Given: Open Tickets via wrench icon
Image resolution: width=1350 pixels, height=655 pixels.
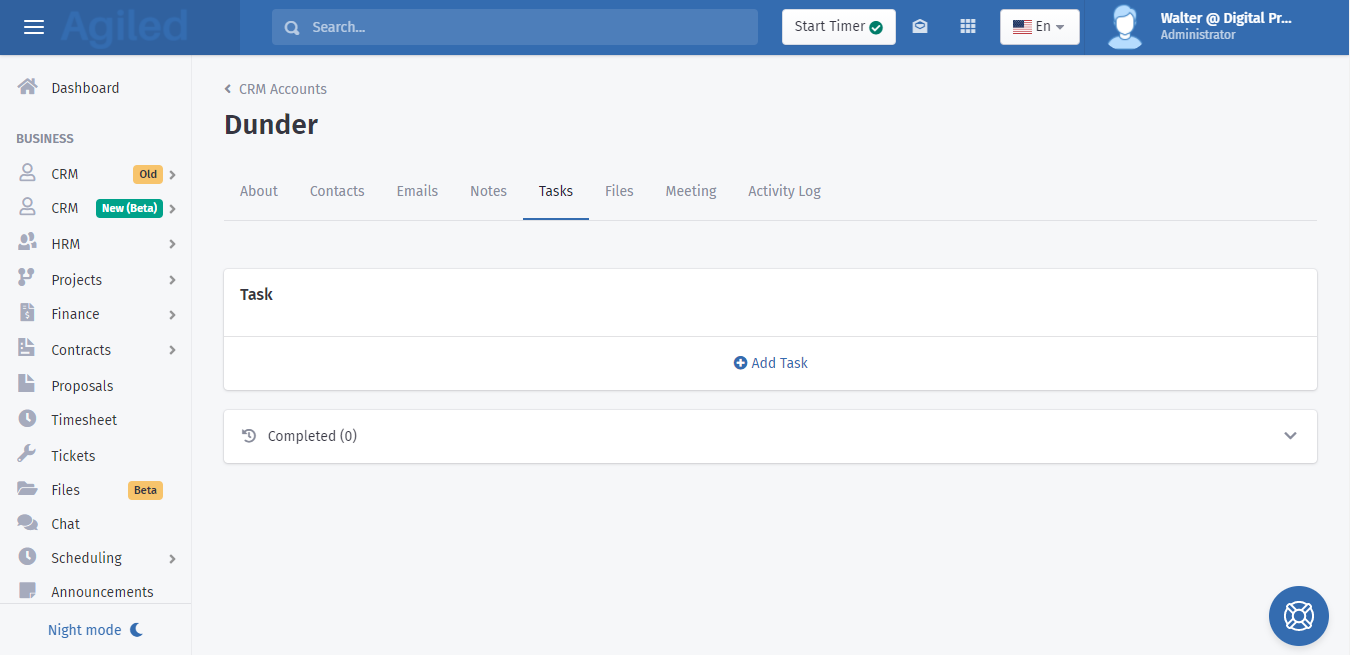Looking at the screenshot, I should coord(28,455).
